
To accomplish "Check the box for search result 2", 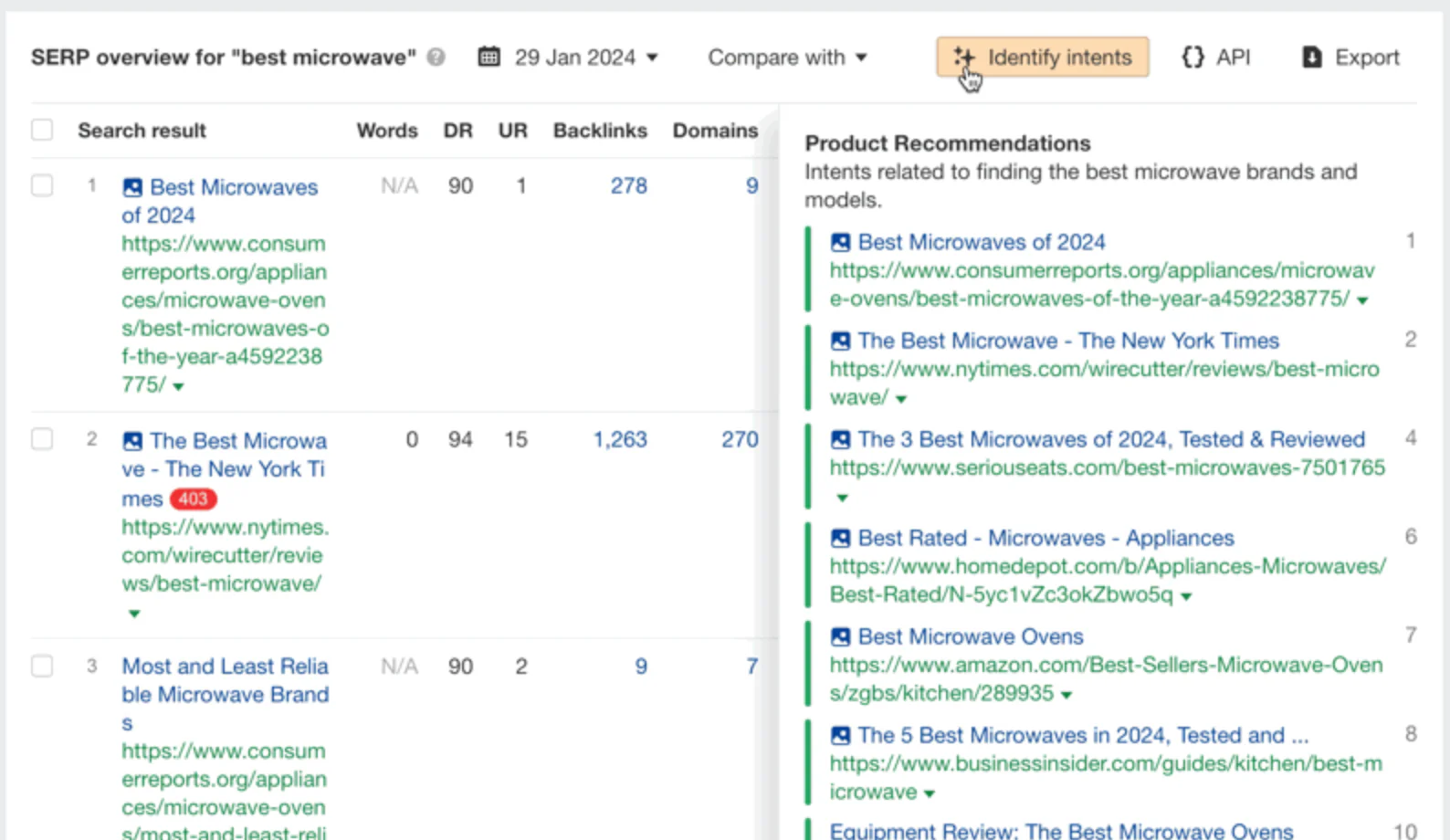I will tap(42, 439).
